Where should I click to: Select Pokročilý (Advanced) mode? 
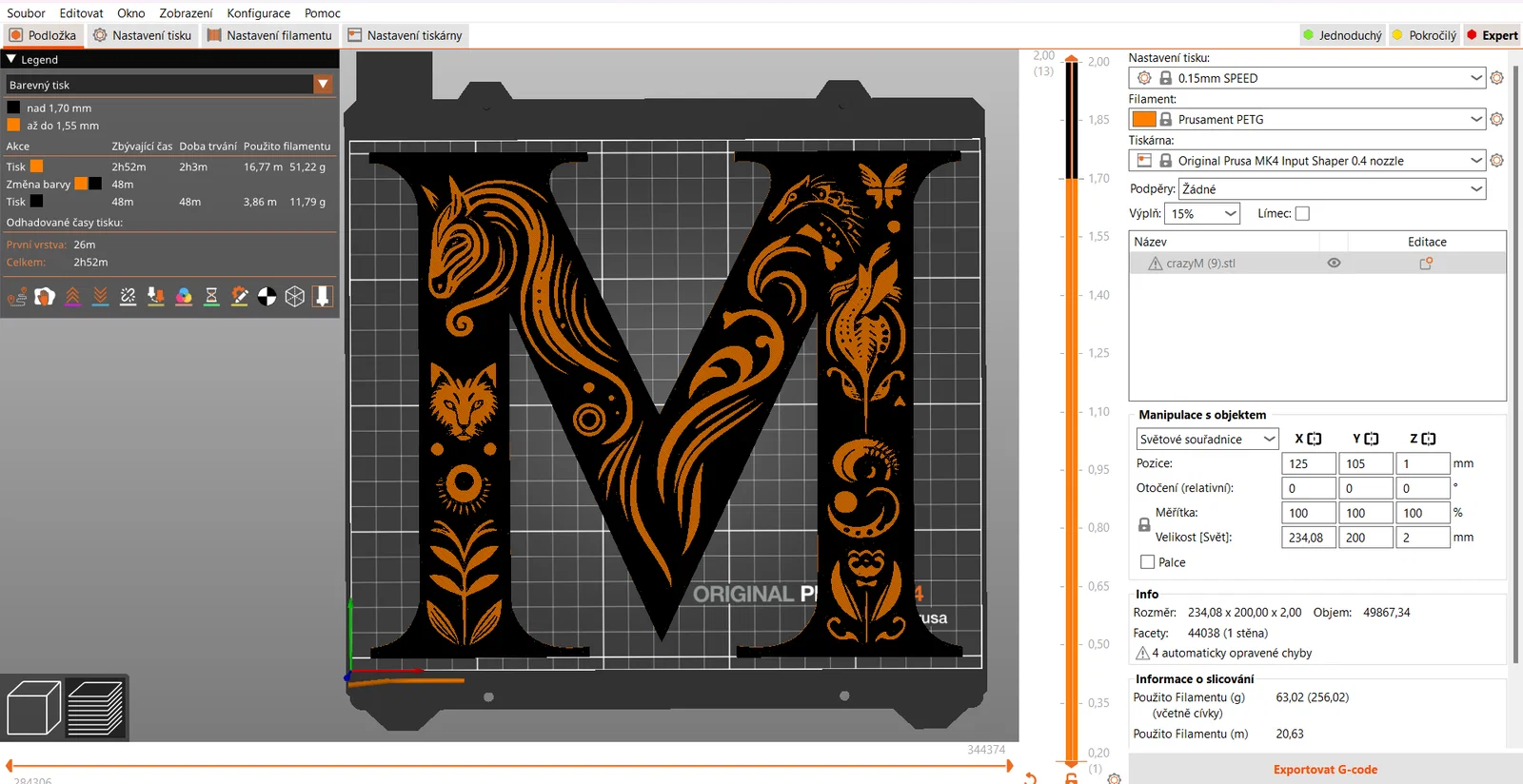(x=1424, y=35)
